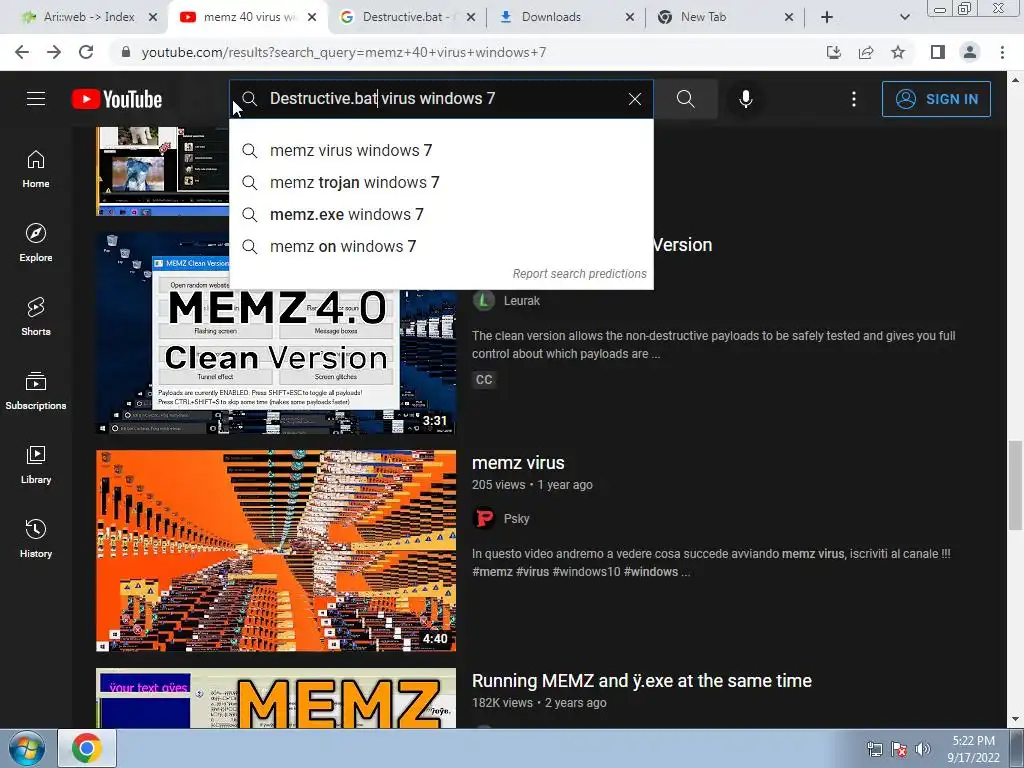Open top partially visible video thumbnail
Screen dimensions: 1024x768
point(162,171)
